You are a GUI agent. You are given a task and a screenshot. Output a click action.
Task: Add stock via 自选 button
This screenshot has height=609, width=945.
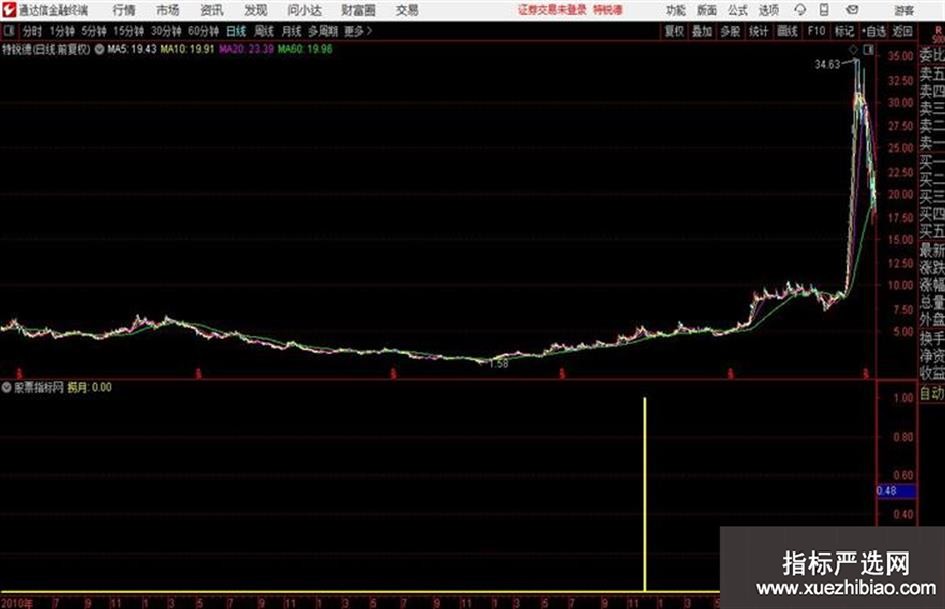tap(873, 31)
